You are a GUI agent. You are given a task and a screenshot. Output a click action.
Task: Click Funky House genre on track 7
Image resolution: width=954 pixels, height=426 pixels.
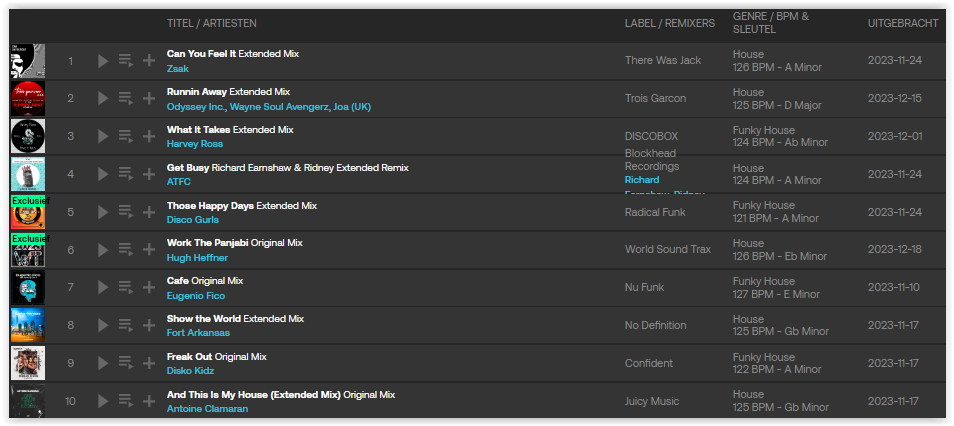click(763, 281)
